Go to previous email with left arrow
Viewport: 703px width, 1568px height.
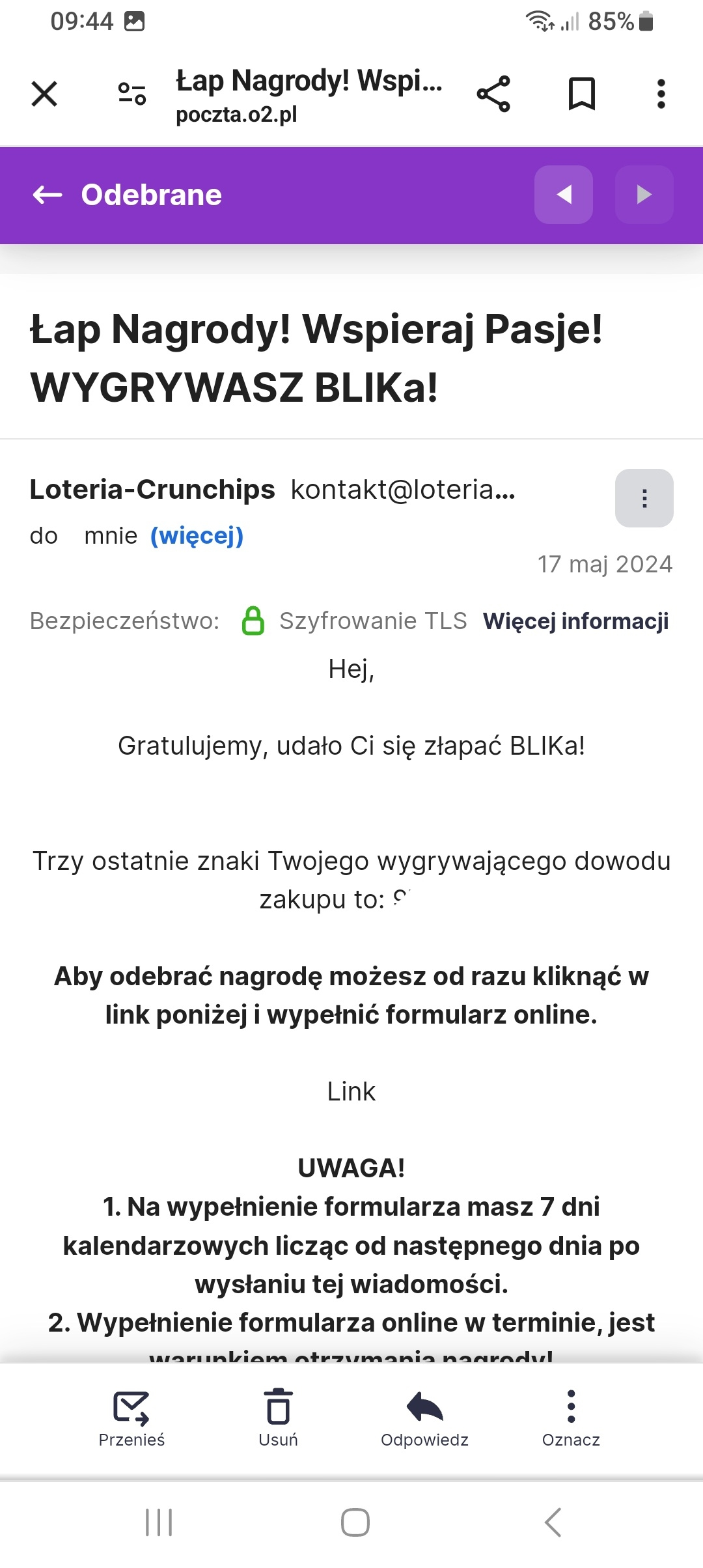tap(564, 195)
